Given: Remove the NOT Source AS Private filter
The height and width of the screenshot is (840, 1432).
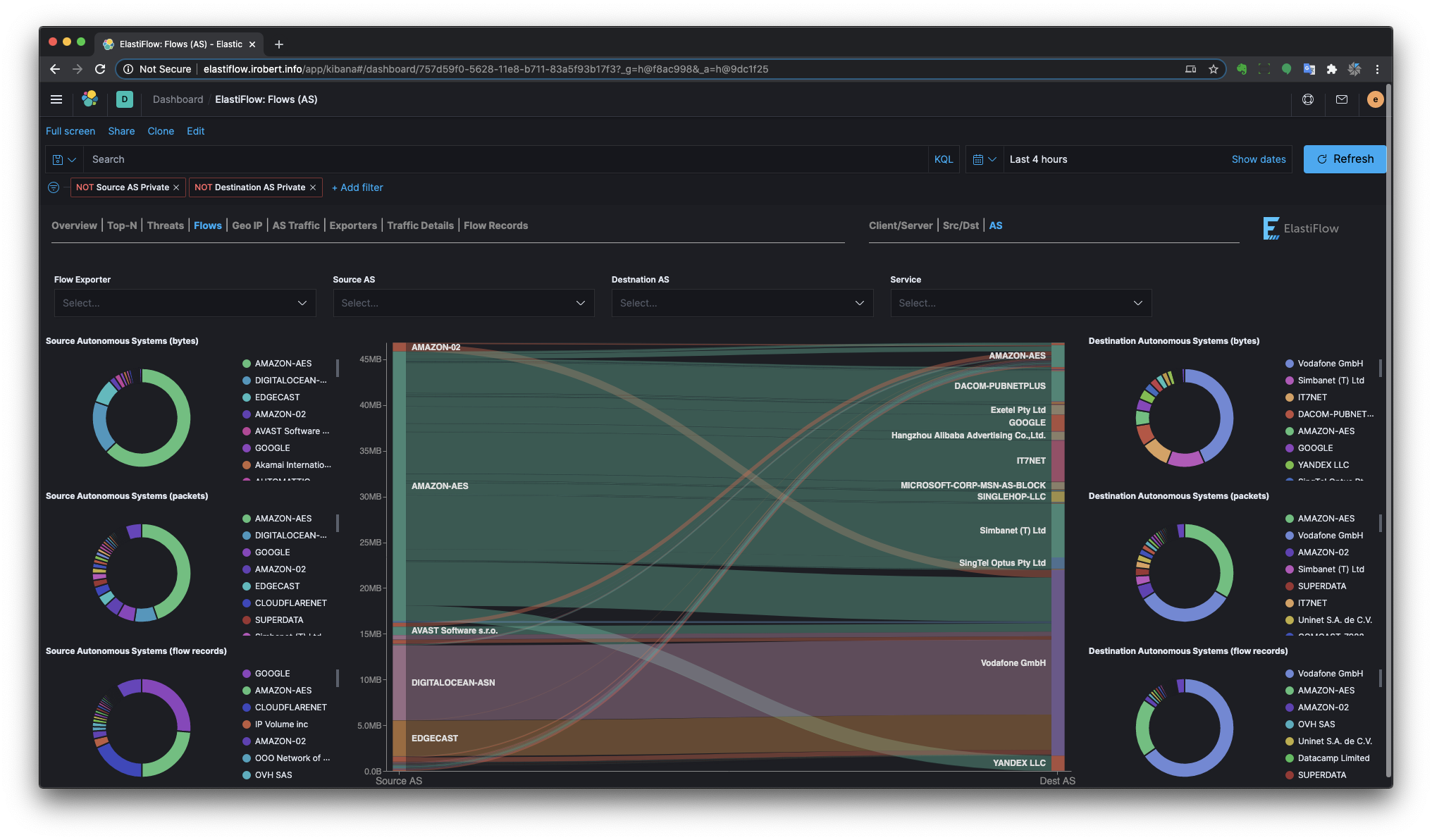Looking at the screenshot, I should tap(176, 187).
